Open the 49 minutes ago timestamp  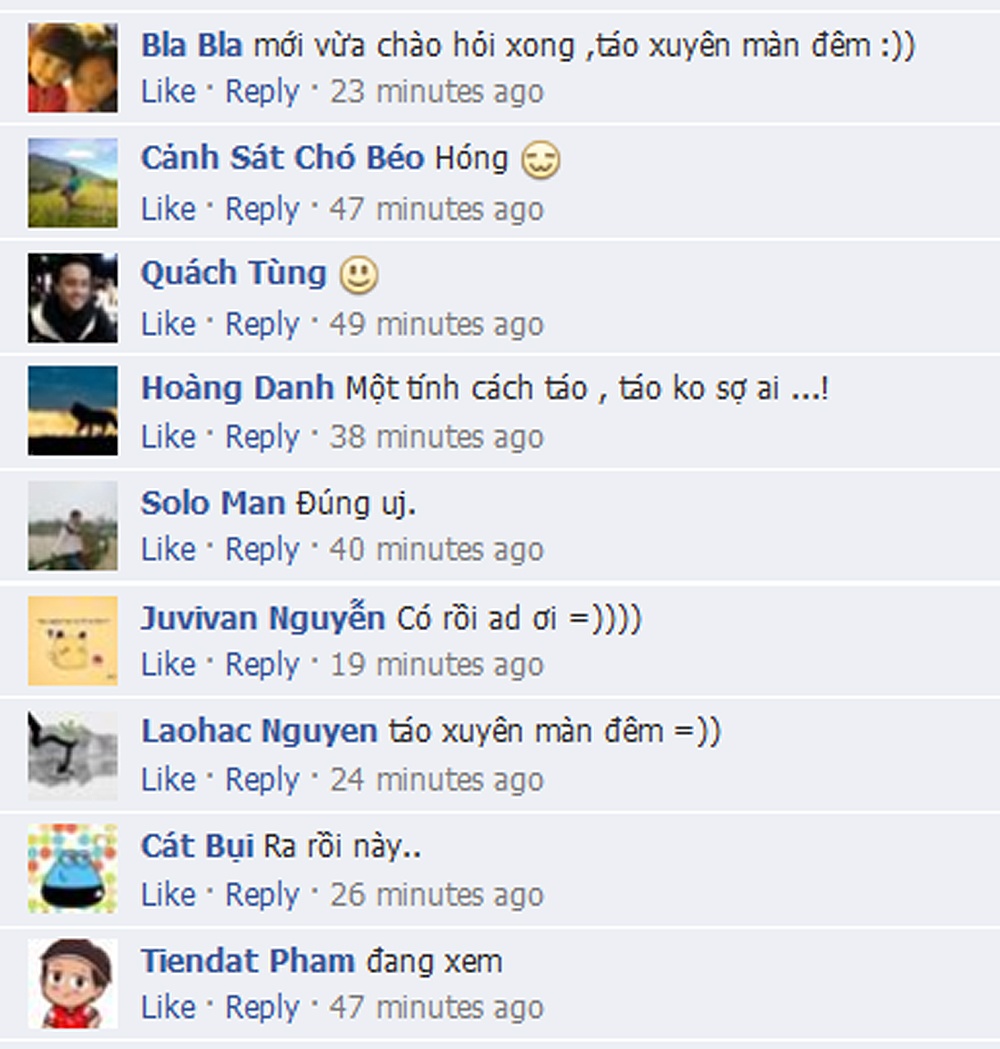pos(436,324)
